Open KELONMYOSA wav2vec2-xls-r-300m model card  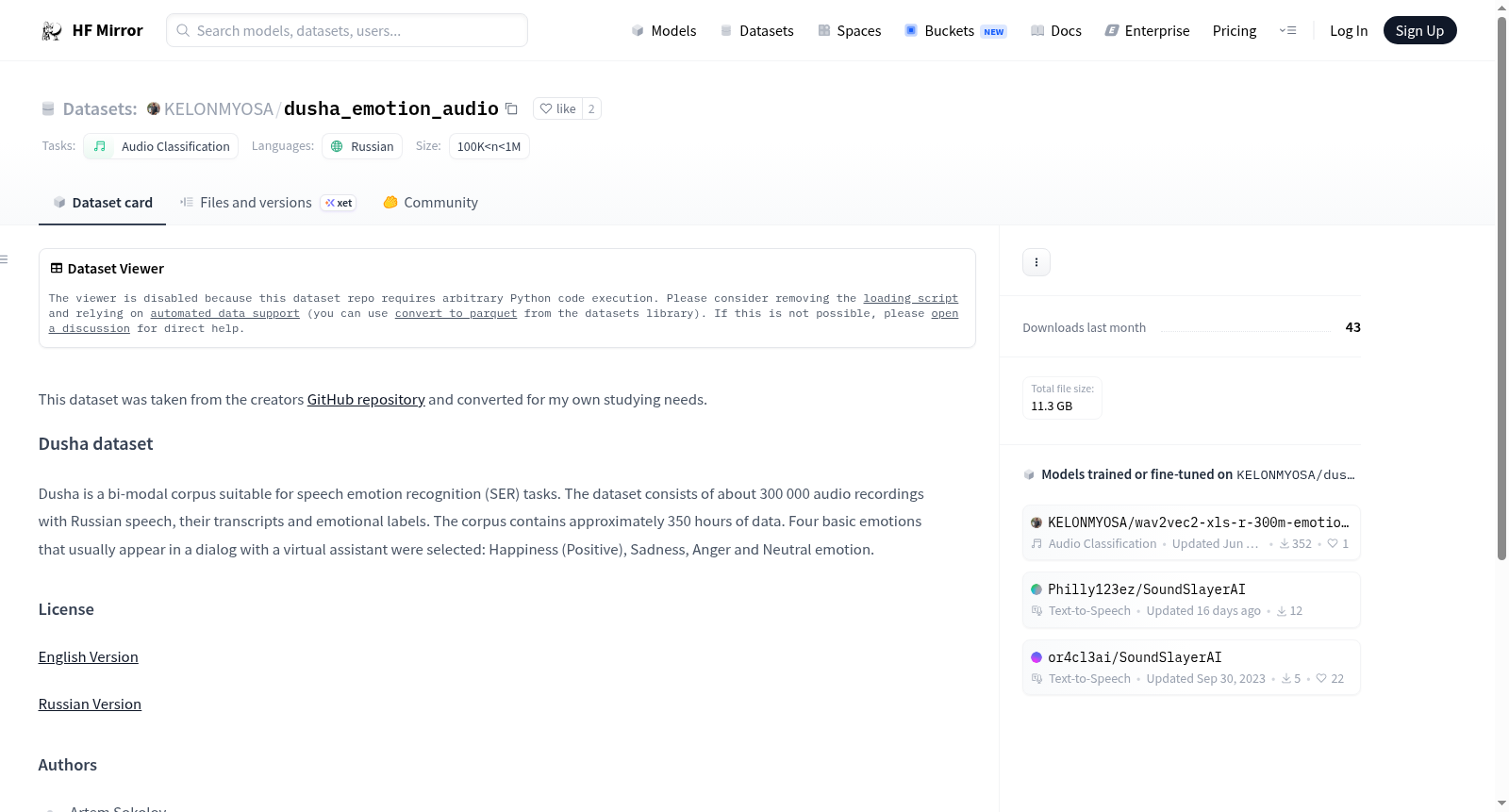1191,533
